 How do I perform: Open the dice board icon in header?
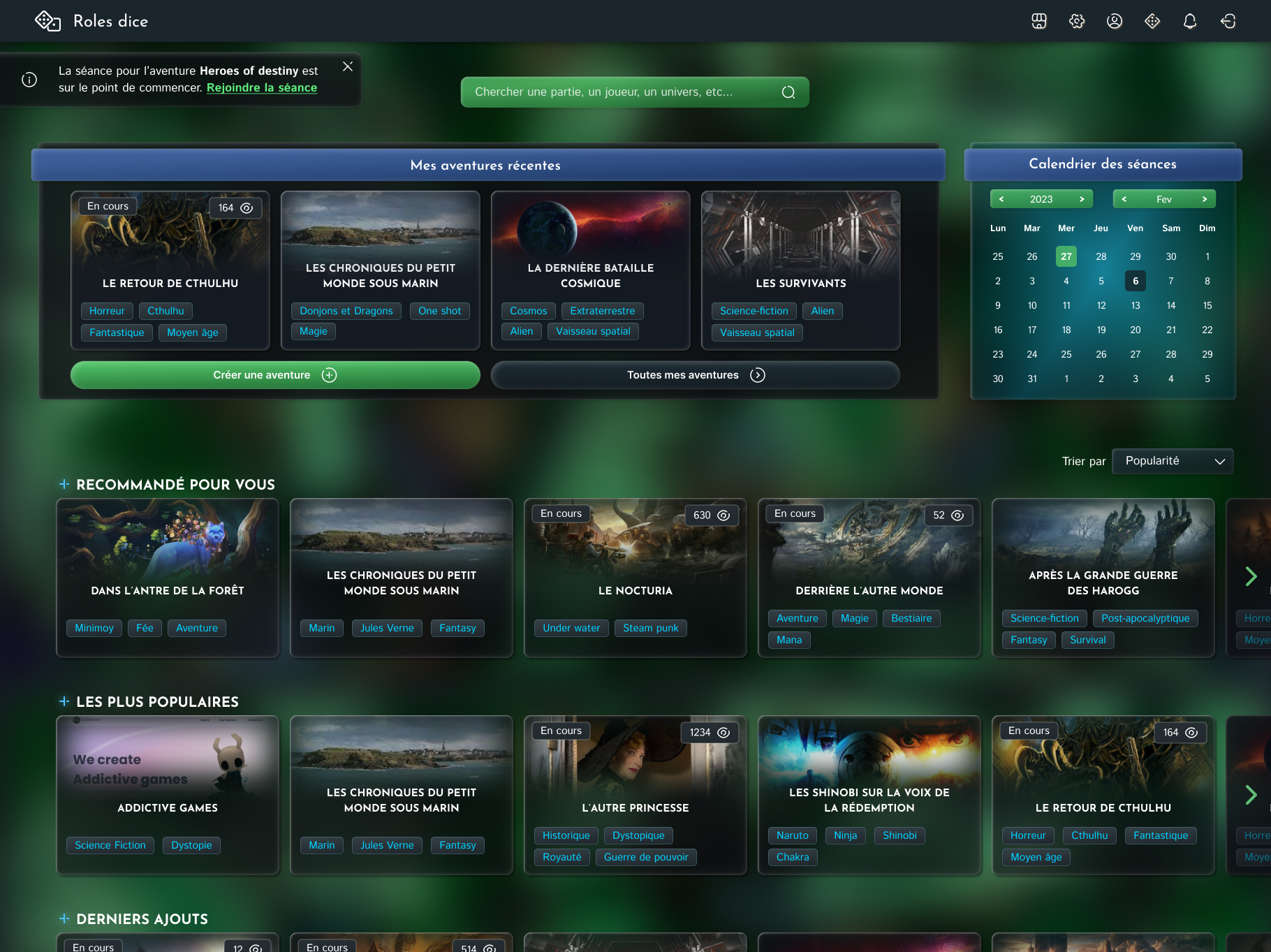1039,21
